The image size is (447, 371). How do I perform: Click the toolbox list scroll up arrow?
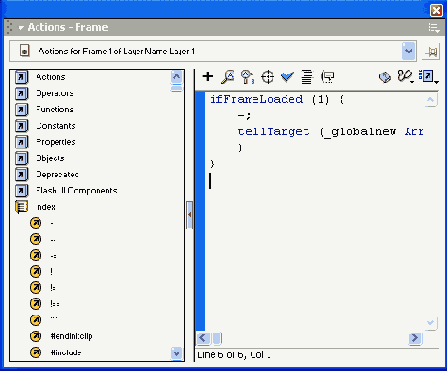point(177,77)
